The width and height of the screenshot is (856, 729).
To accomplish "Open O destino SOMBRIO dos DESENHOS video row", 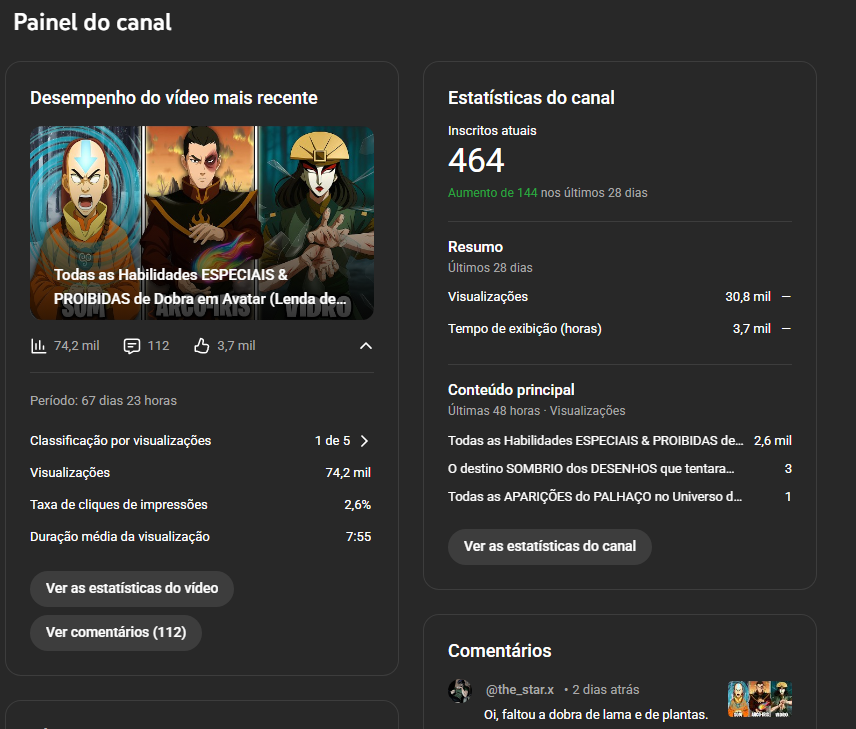I will [x=620, y=469].
